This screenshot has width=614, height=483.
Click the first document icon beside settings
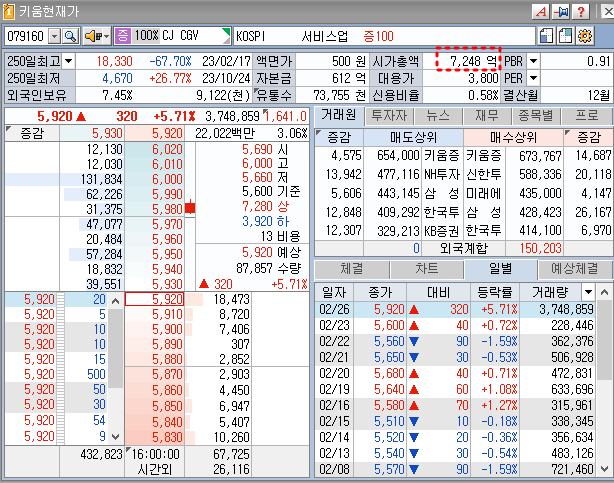[546, 36]
